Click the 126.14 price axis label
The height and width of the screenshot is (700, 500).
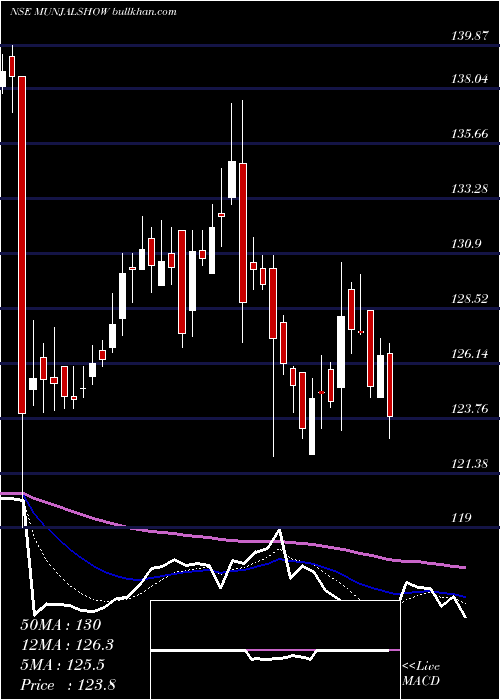(x=469, y=354)
